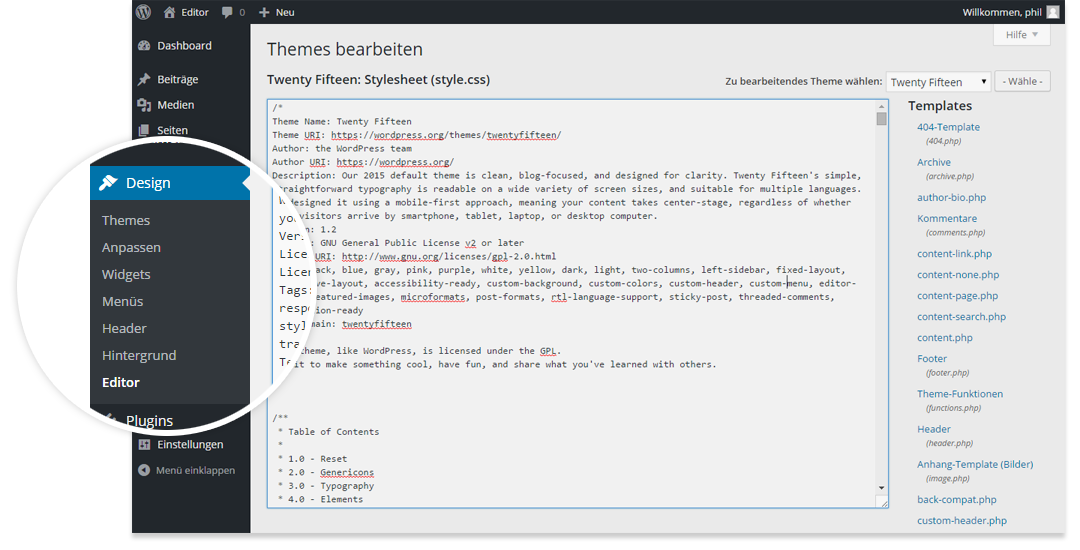Click the editor scrollbar down arrow
This screenshot has height=550, width=1080.
881,487
